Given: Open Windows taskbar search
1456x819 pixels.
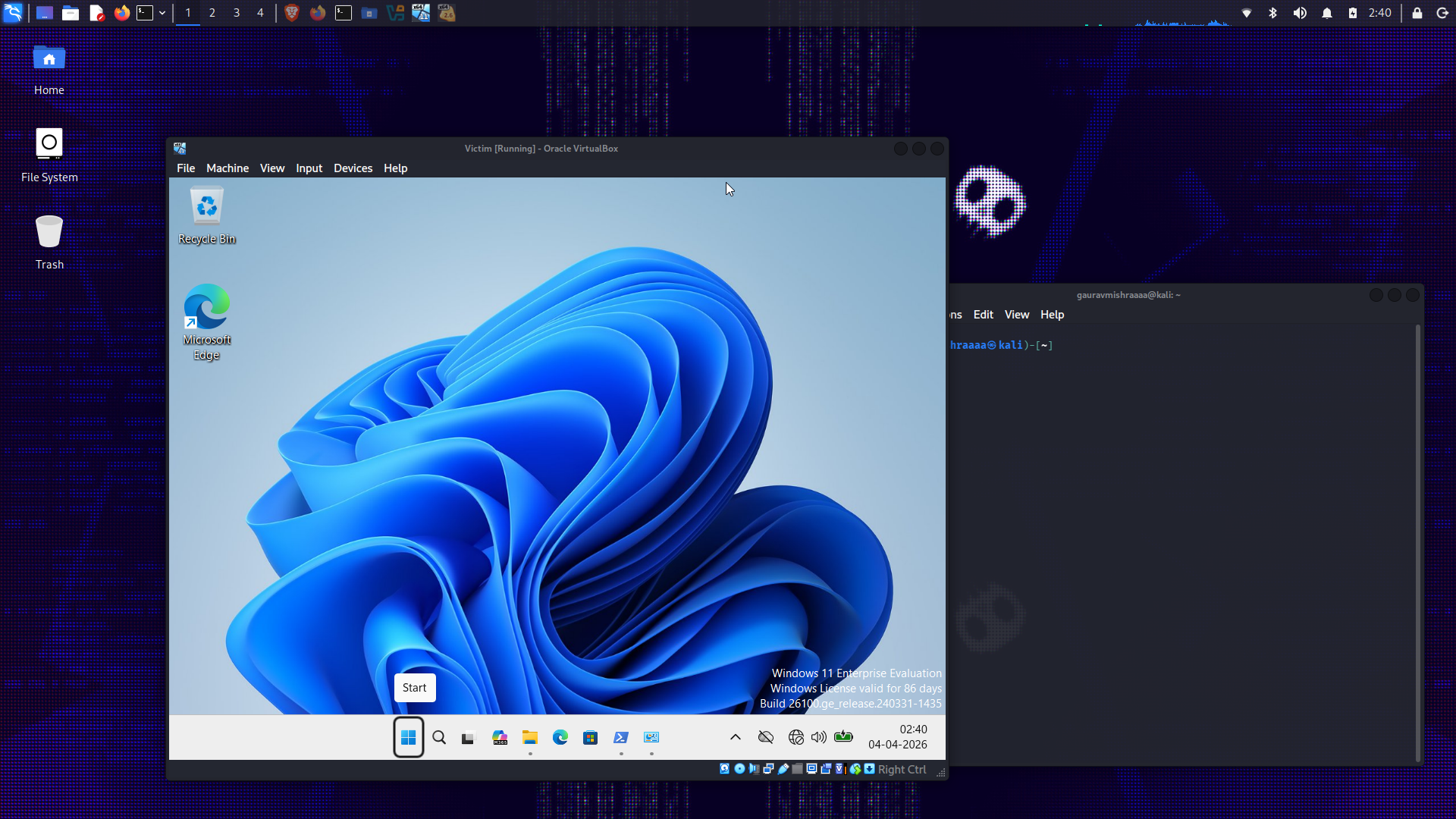Looking at the screenshot, I should click(x=439, y=737).
